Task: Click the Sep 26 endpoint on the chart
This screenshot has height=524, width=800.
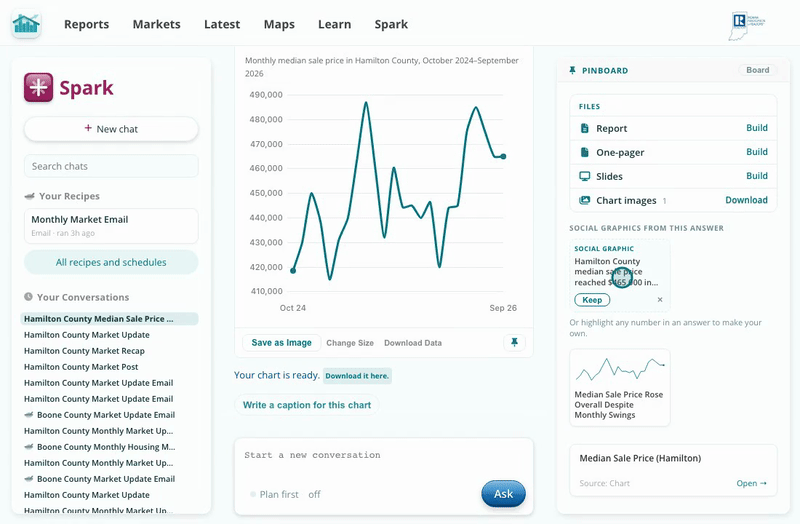Action: pos(503,157)
